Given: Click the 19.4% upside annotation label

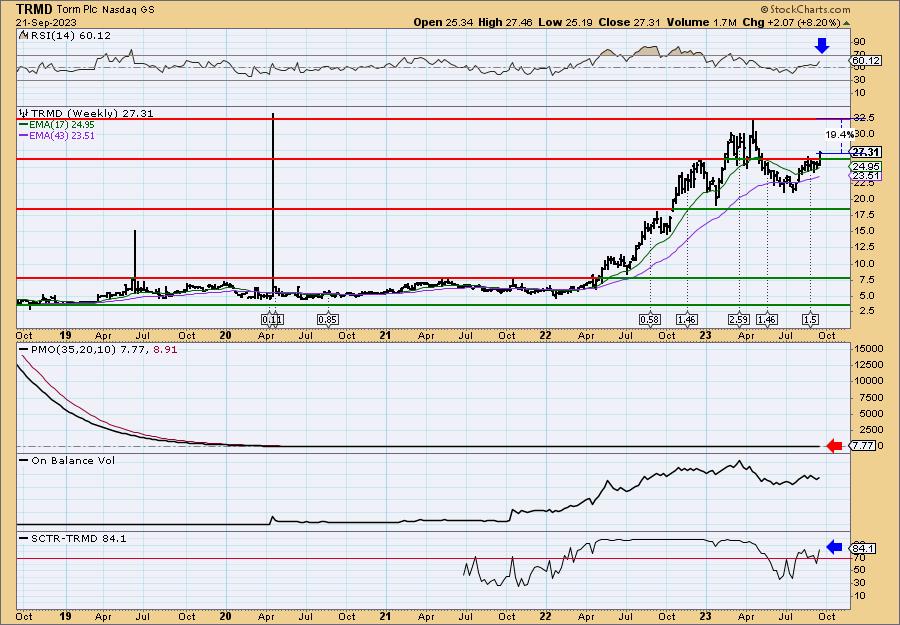Looking at the screenshot, I should tap(839, 134).
